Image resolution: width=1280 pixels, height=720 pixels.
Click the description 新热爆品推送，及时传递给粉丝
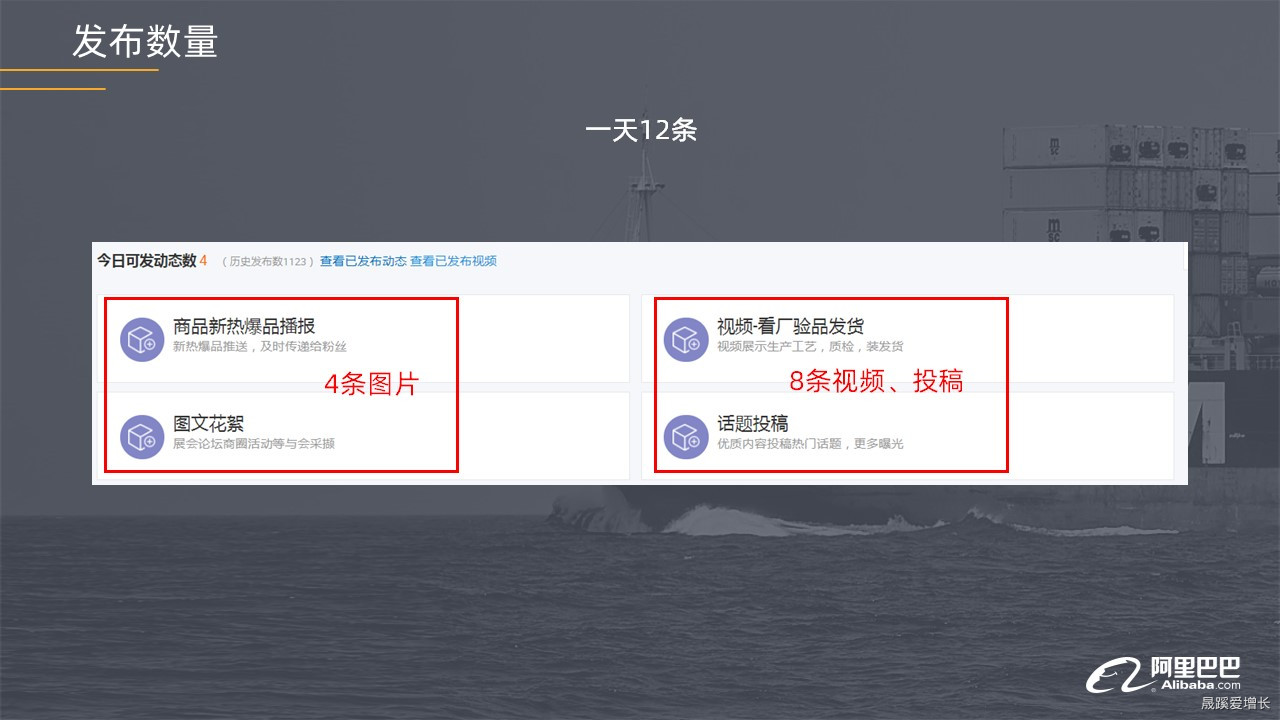coord(259,347)
